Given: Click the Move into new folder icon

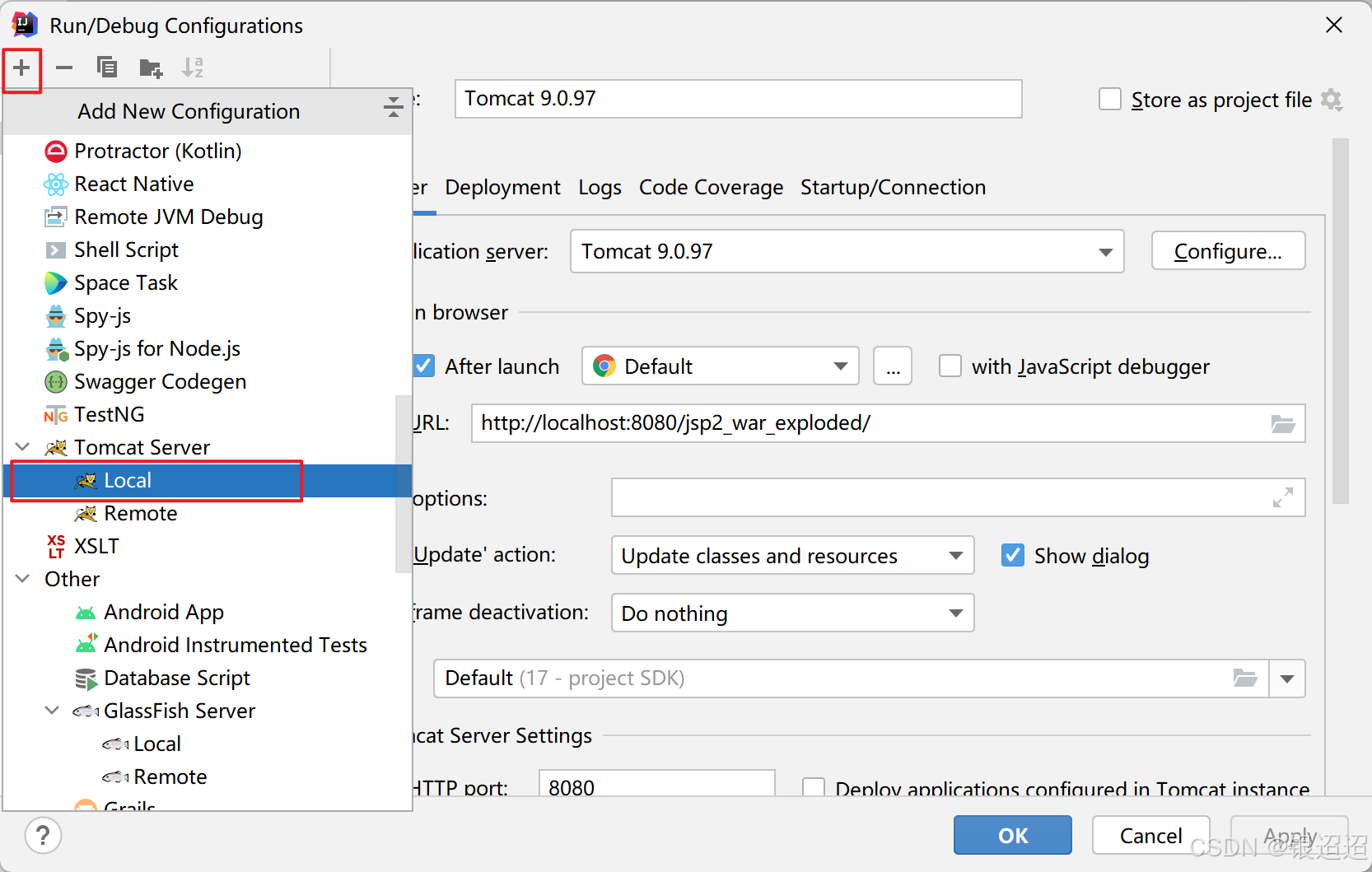Looking at the screenshot, I should 151,68.
